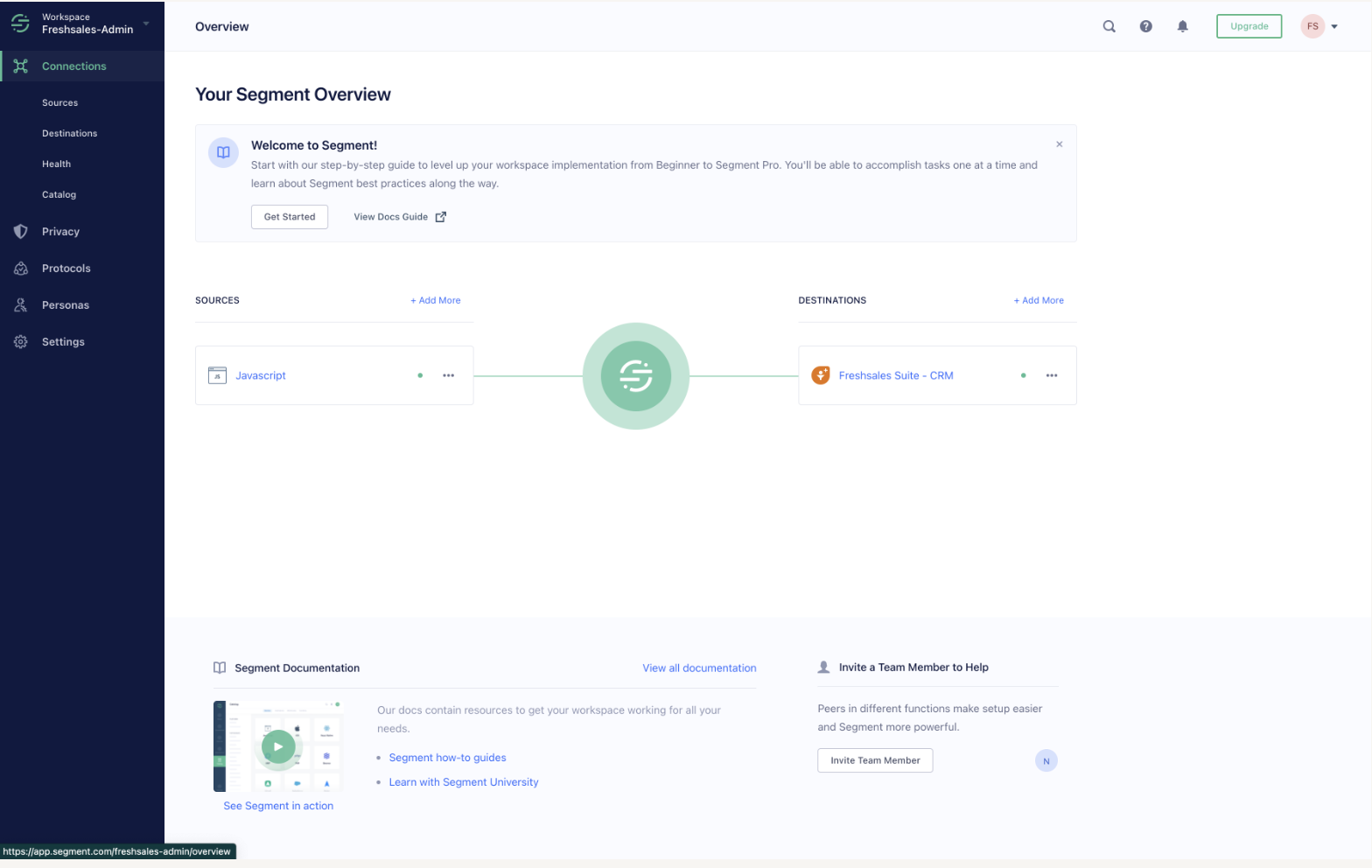Expand the Freshsales-Admin workspace dropdown
The height and width of the screenshot is (868, 1372).
coord(146,24)
